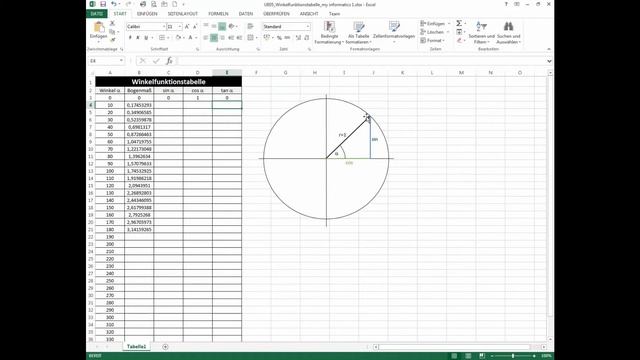Switch to the SEITENLAYOUT ribbon tab
The height and width of the screenshot is (360, 640).
click(x=182, y=13)
